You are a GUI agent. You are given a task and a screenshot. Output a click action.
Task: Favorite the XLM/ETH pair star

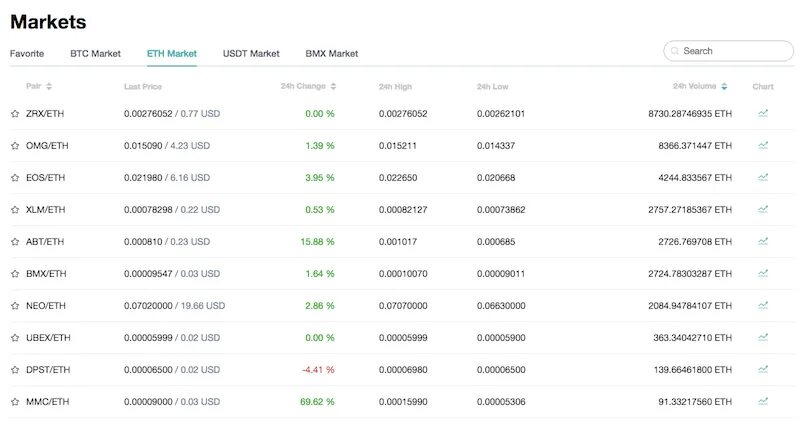tap(15, 210)
